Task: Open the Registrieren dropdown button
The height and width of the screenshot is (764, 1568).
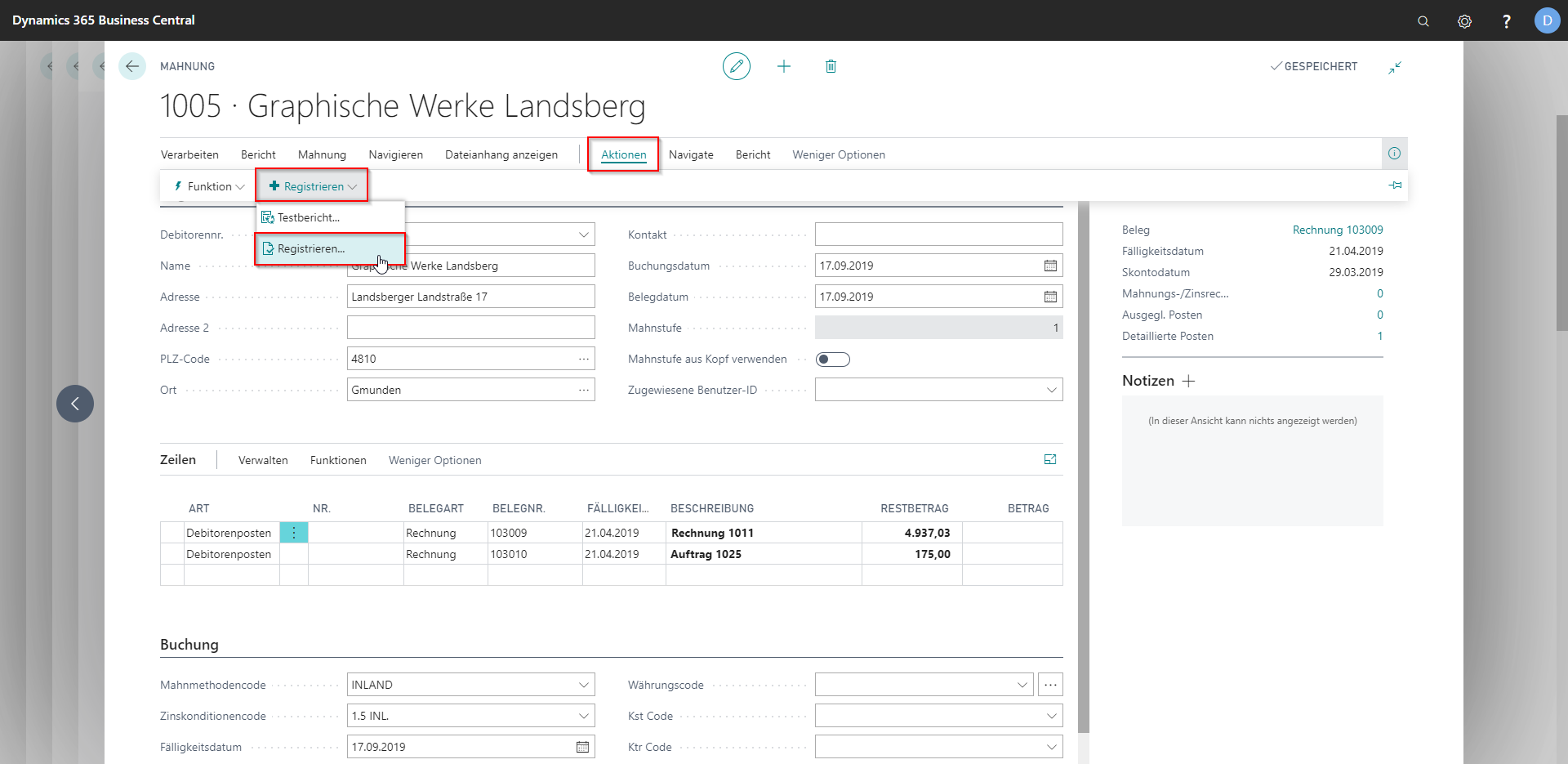Action: [x=313, y=186]
